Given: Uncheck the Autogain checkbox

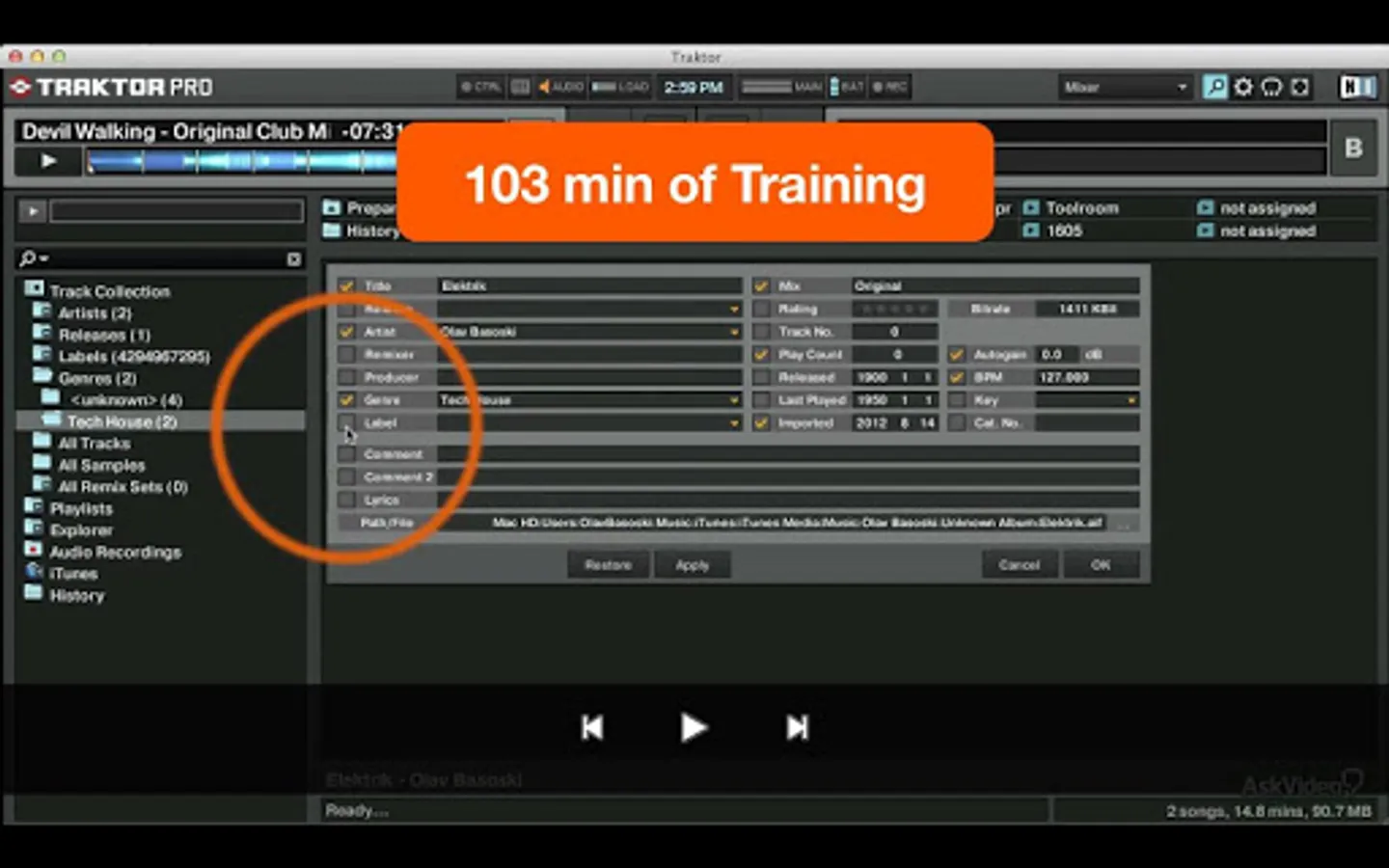Looking at the screenshot, I should click(956, 354).
